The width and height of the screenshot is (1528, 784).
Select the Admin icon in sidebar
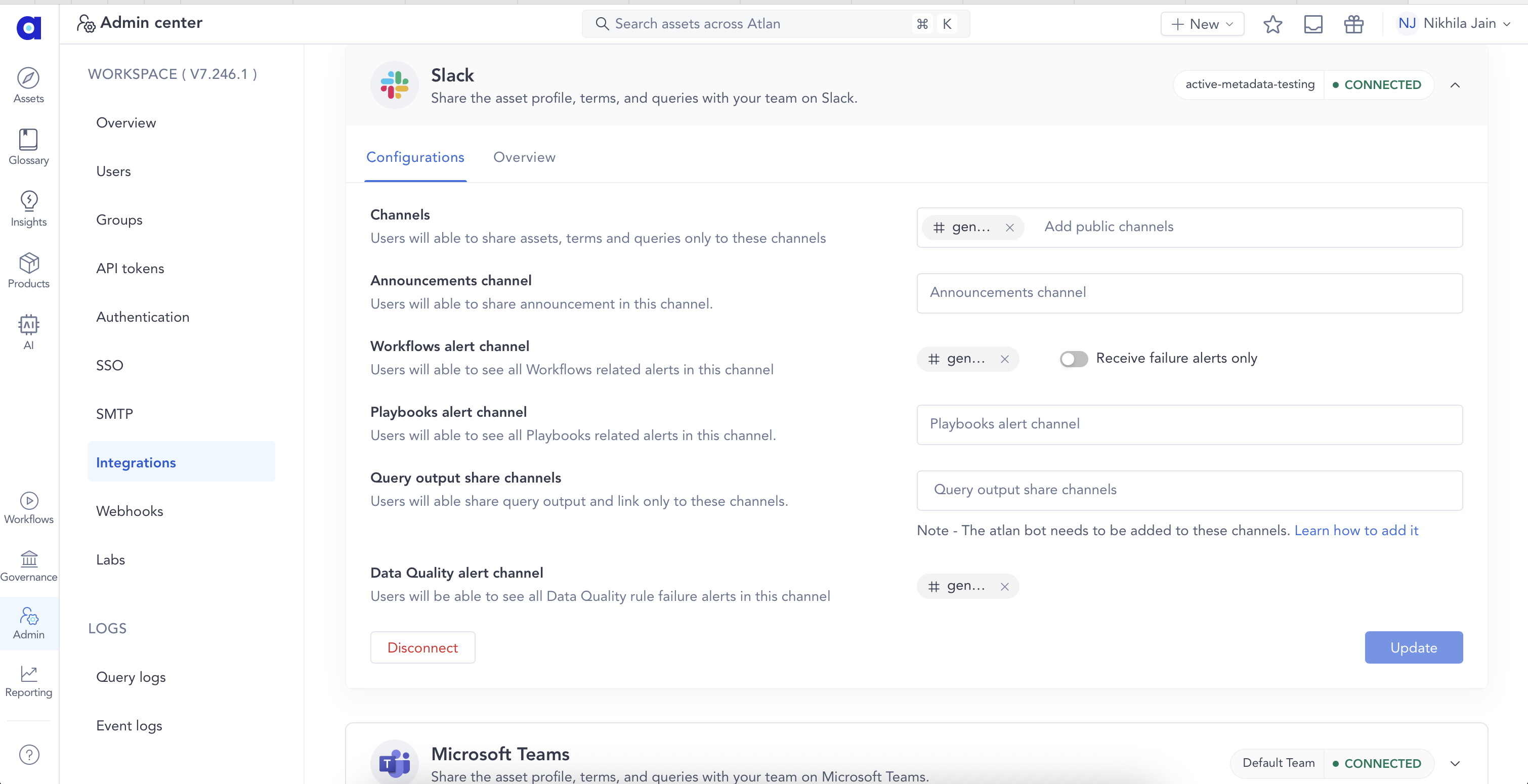(x=28, y=616)
